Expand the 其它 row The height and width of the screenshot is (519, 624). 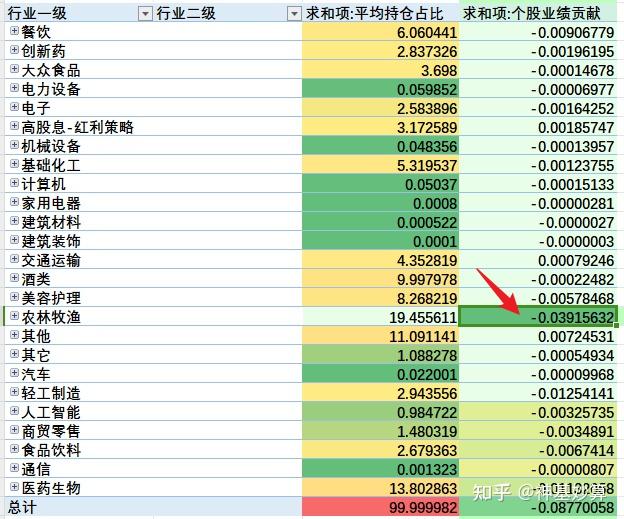click(x=14, y=353)
